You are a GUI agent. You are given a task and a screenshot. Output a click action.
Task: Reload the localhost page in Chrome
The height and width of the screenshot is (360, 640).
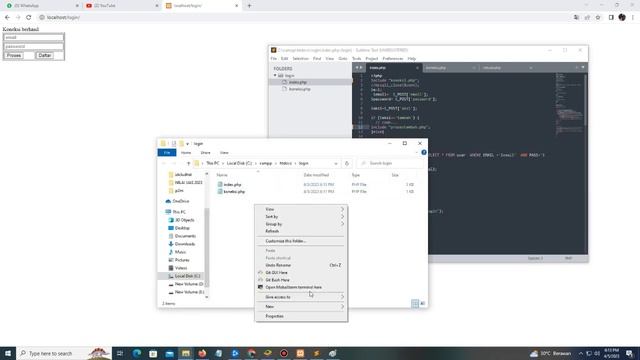[x=29, y=18]
